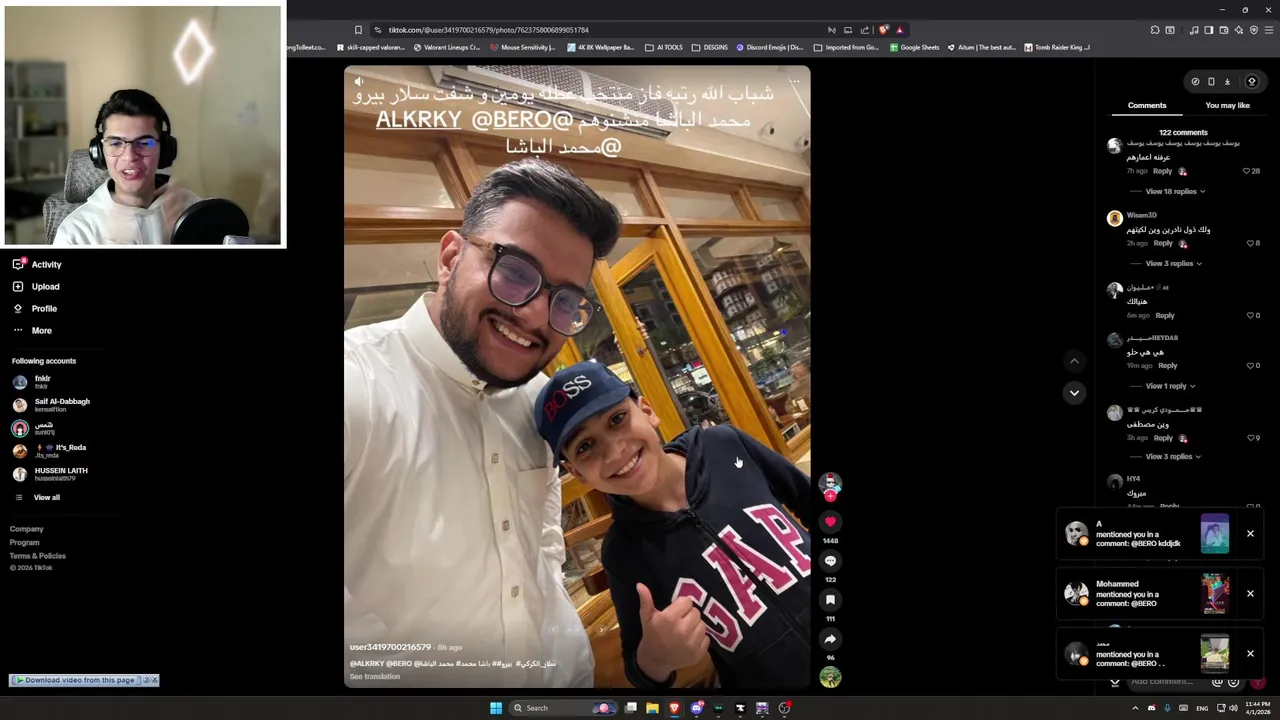
Task: Expand View 1 reply under HEYDAR
Action: (1170, 386)
